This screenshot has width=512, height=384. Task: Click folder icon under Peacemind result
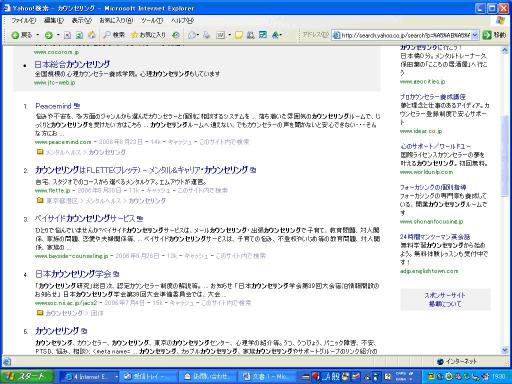tap(40, 152)
